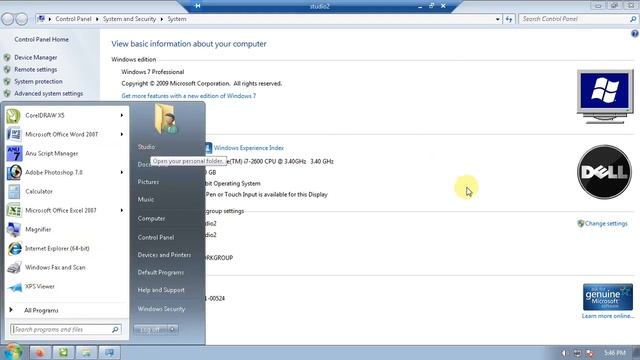Click the search magnifier in Control Panel
The height and width of the screenshot is (360, 640).
point(633,19)
